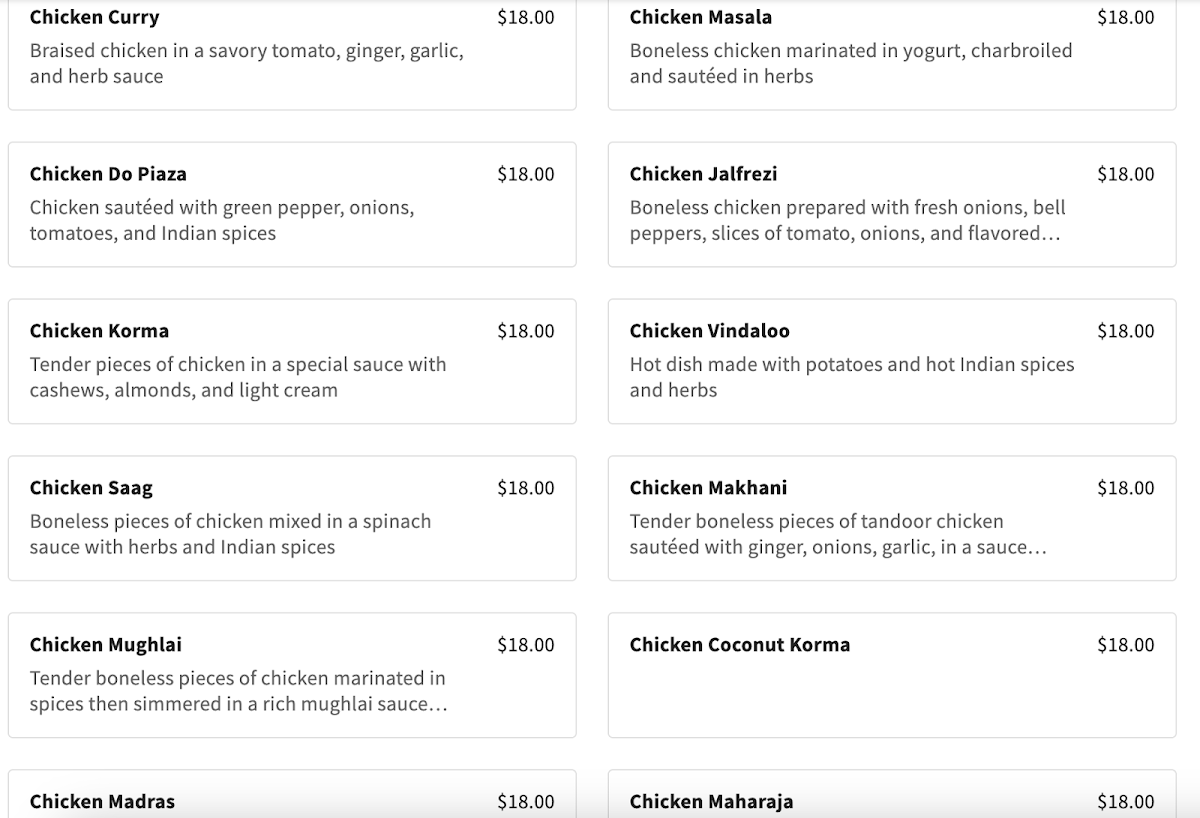This screenshot has width=1200, height=818.
Task: Click the Chicken Do Piaza description
Action: tap(222, 220)
